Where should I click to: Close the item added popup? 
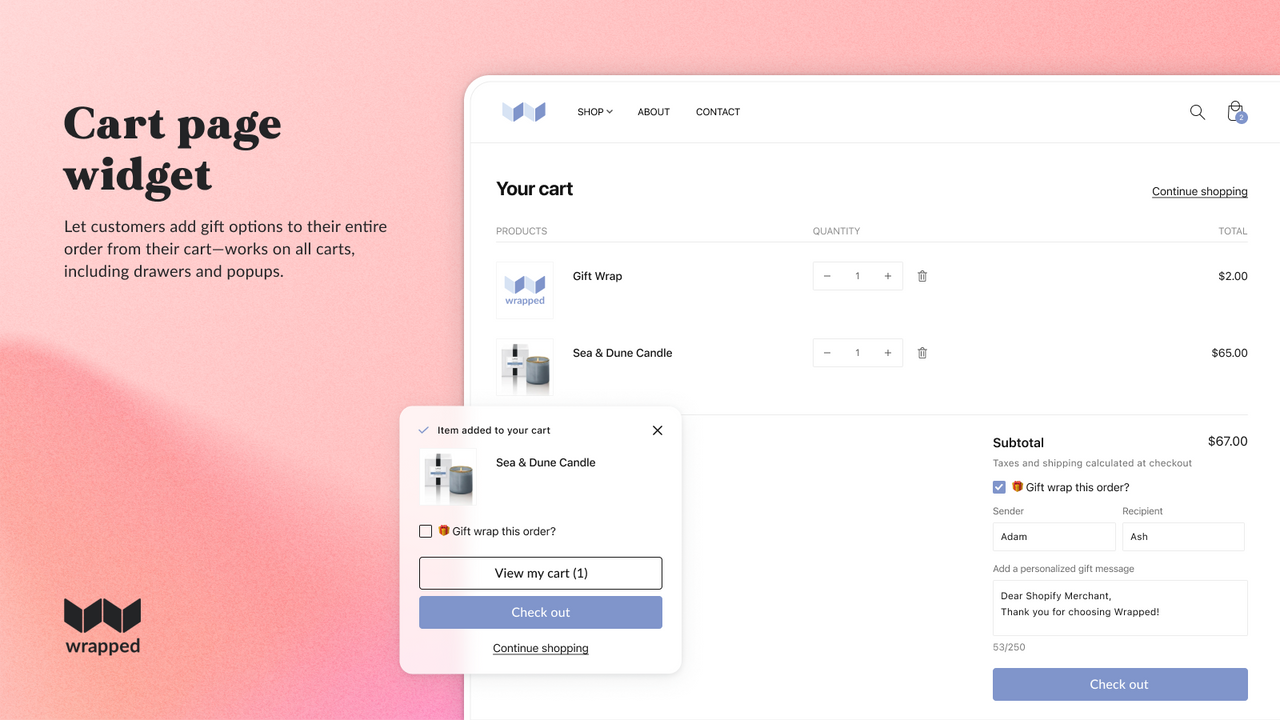click(x=657, y=430)
